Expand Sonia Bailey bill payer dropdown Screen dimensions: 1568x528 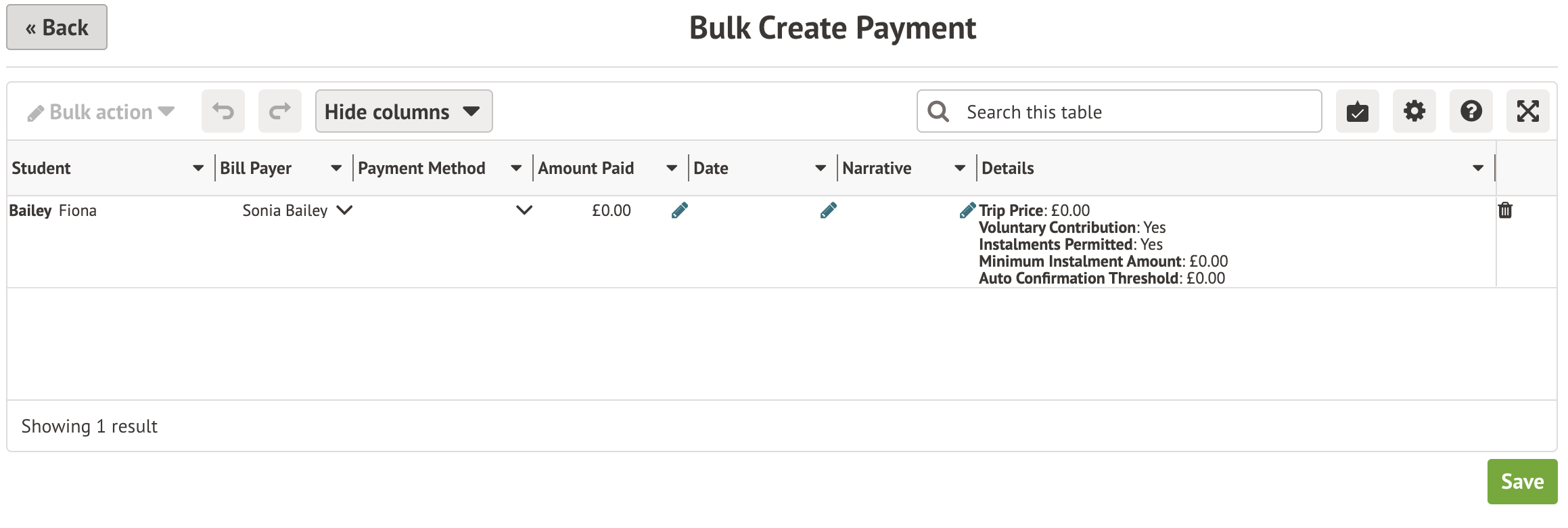click(344, 211)
